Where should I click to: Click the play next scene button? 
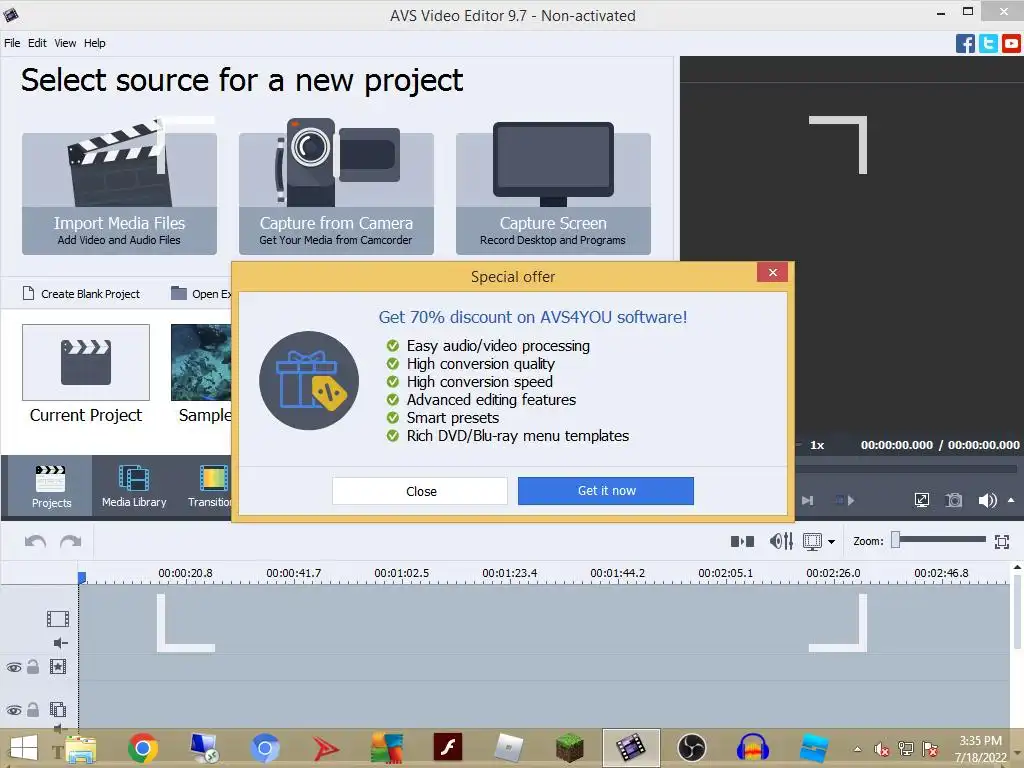pos(844,500)
